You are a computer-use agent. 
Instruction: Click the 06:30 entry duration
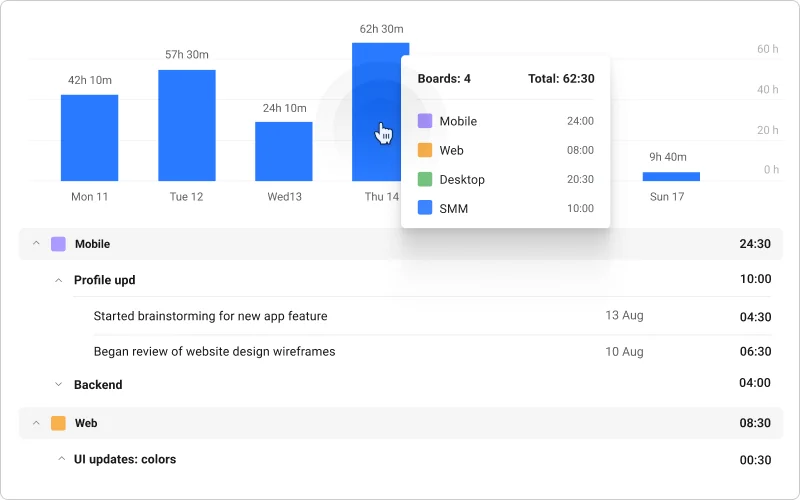point(756,352)
